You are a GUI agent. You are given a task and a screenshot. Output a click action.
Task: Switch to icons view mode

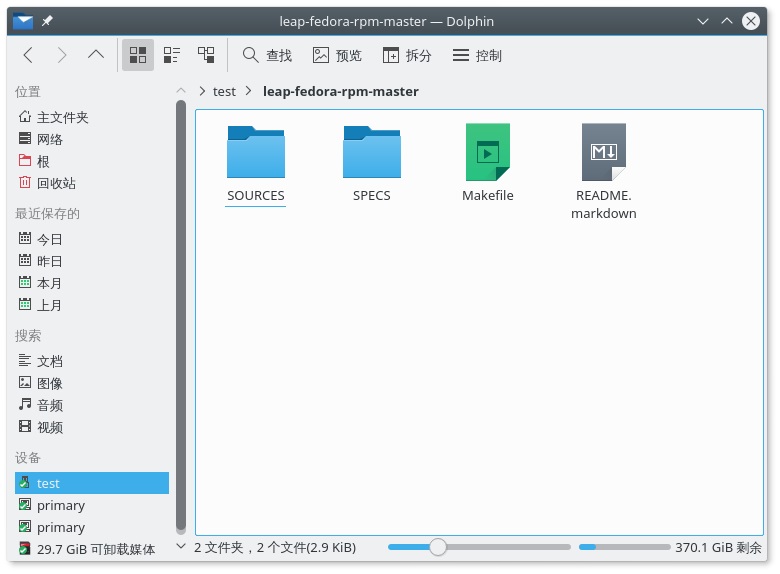(138, 55)
